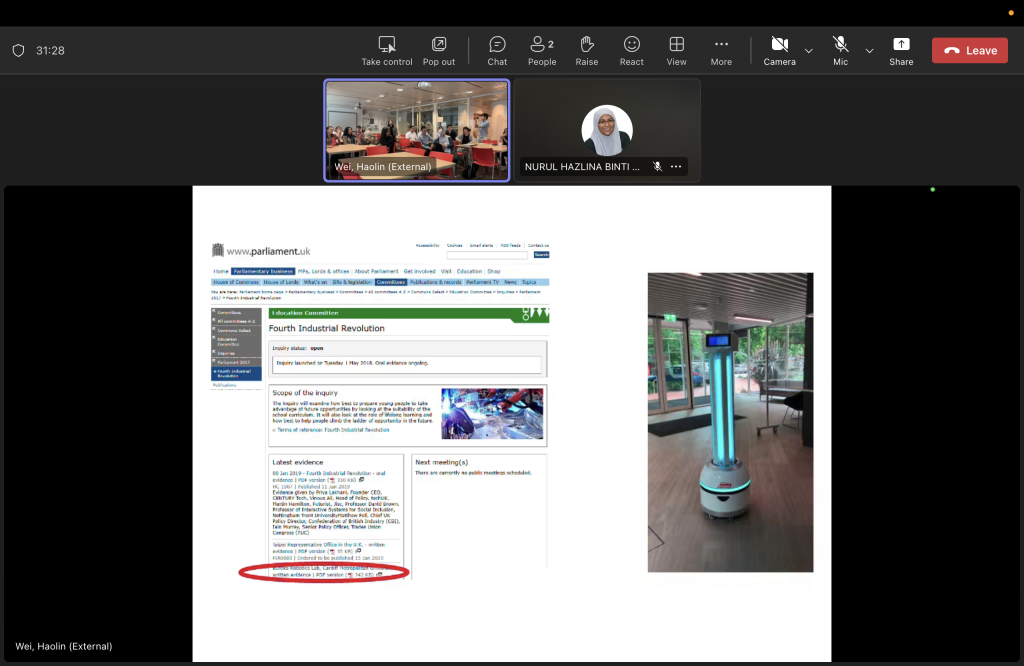The width and height of the screenshot is (1024, 666).
Task: Open more options on NURUL HAZLINA's tile
Action: (x=676, y=166)
